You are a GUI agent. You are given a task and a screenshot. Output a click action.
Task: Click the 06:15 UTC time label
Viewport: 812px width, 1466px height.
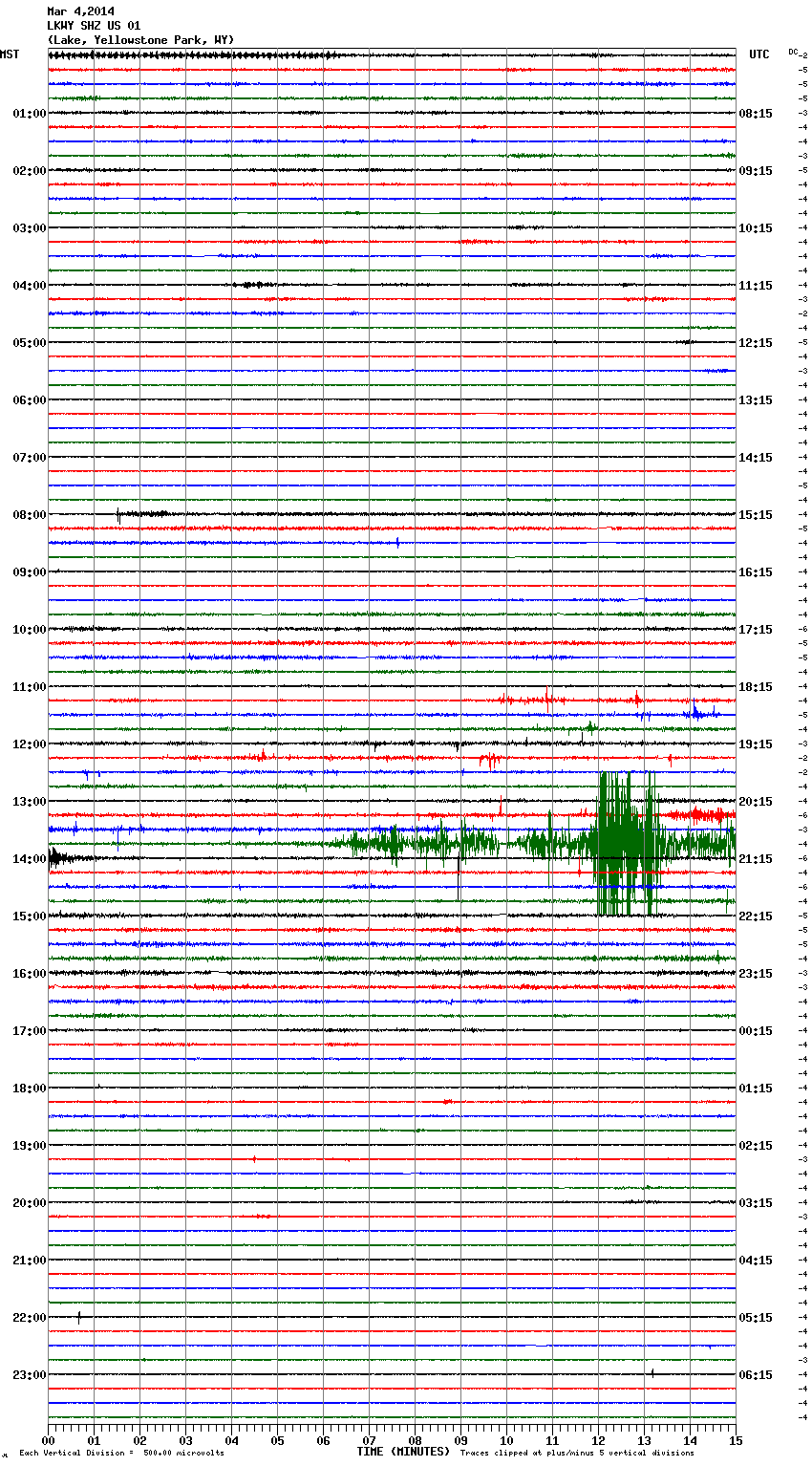(756, 1375)
